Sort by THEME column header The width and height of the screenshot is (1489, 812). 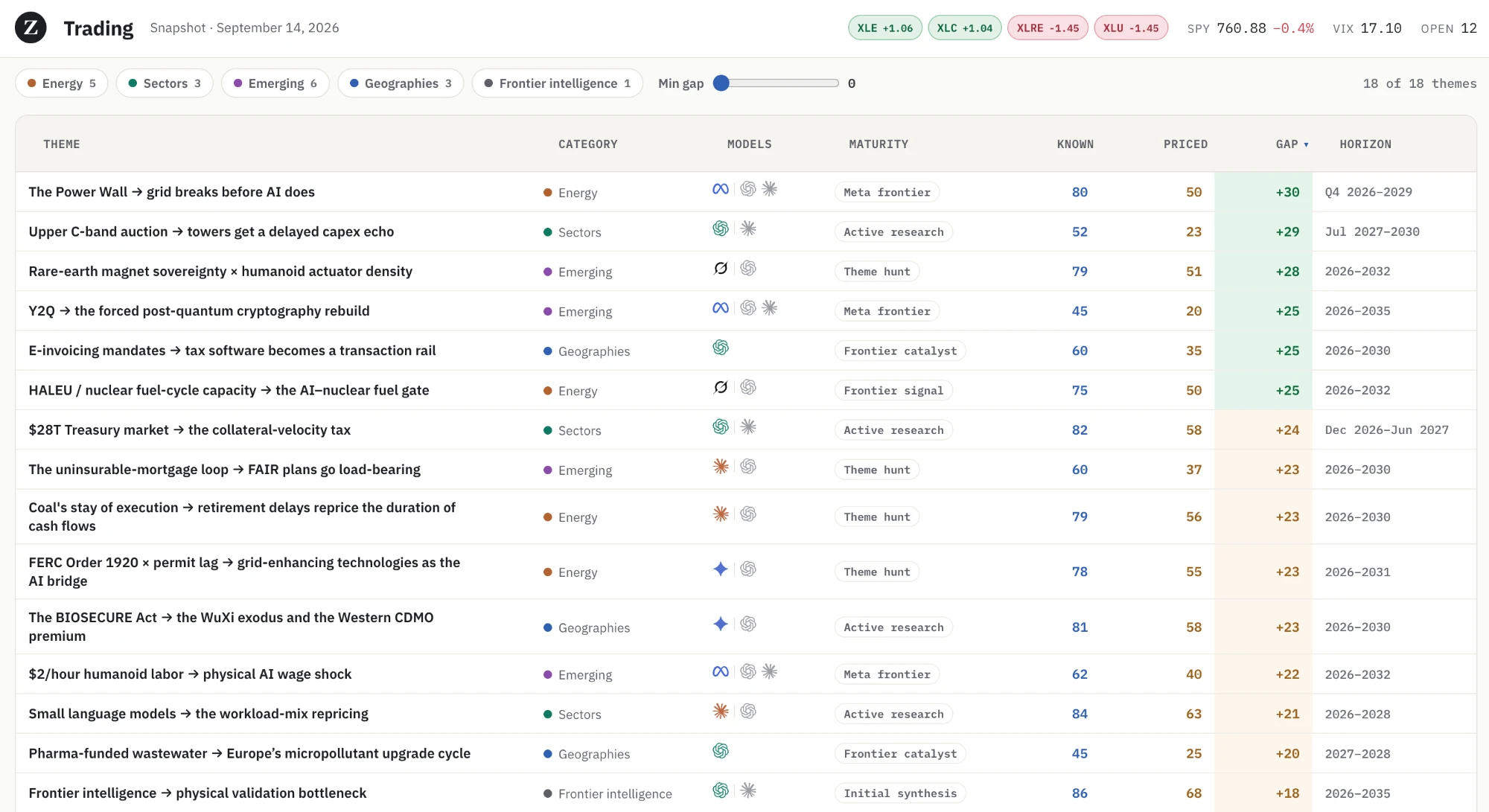coord(62,144)
